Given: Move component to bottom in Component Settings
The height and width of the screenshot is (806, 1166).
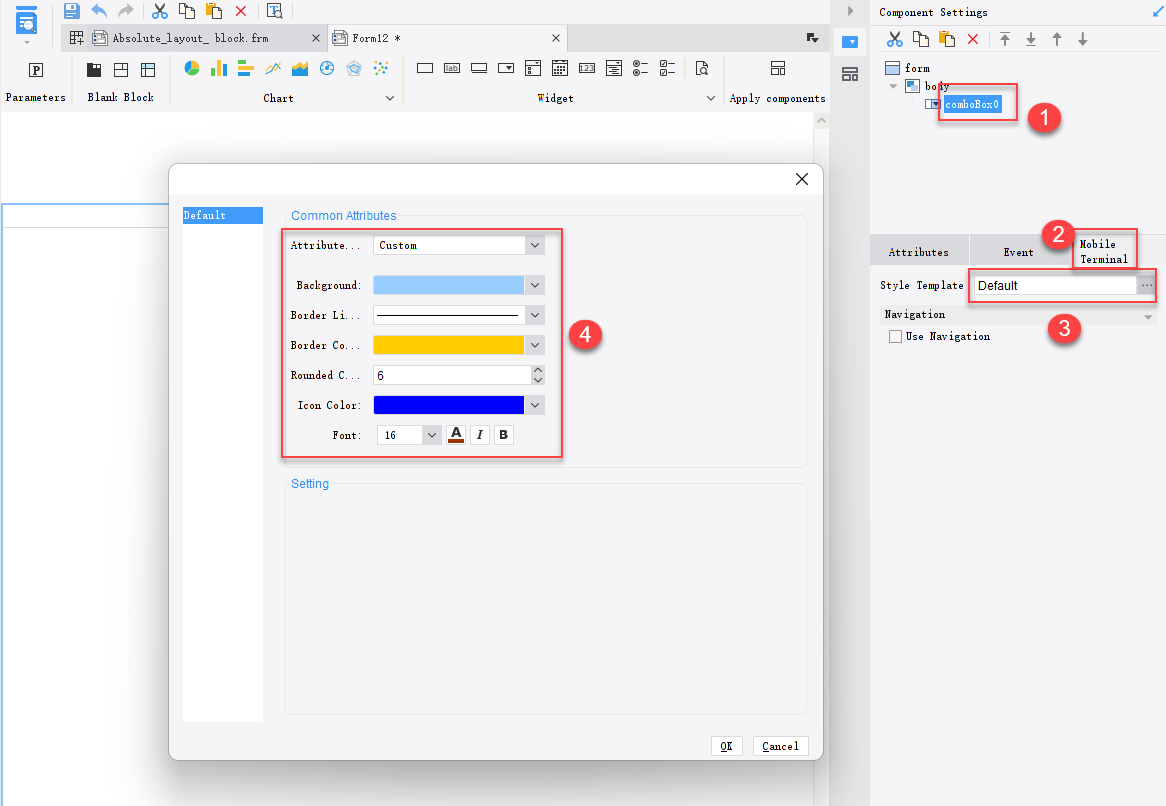Looking at the screenshot, I should pyautogui.click(x=1031, y=39).
